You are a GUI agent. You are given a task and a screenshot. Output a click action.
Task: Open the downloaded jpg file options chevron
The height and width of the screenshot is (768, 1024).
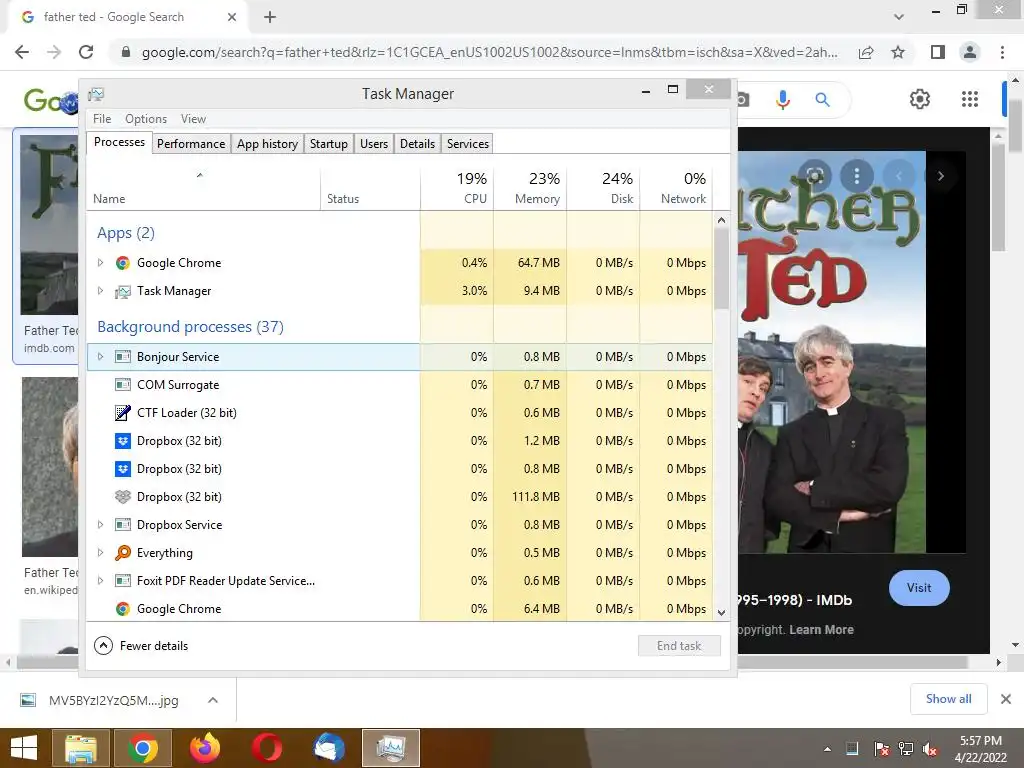(213, 700)
